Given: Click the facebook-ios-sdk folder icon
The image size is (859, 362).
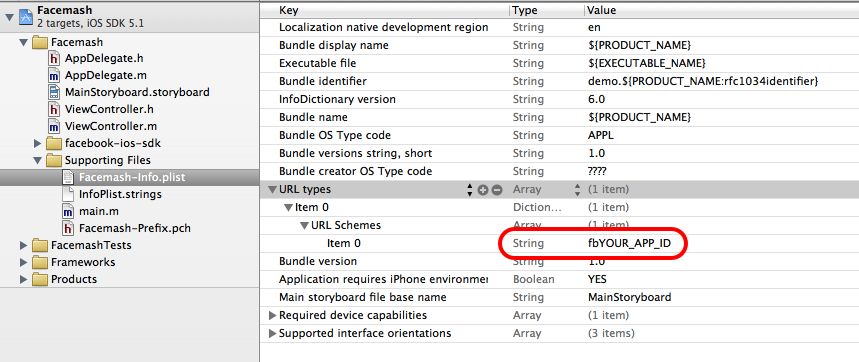Looking at the screenshot, I should (54, 143).
